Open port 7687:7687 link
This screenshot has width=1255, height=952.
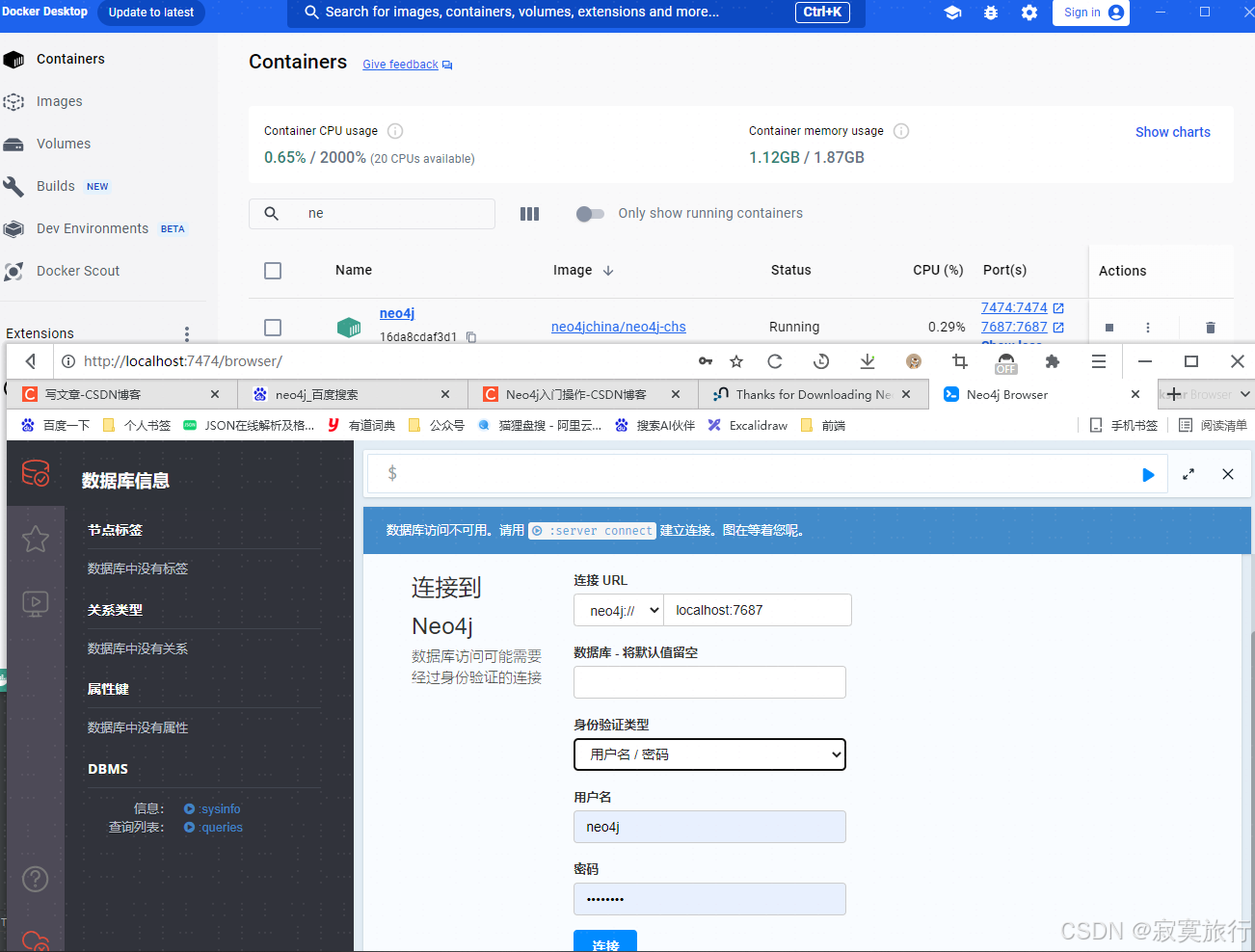[1014, 327]
